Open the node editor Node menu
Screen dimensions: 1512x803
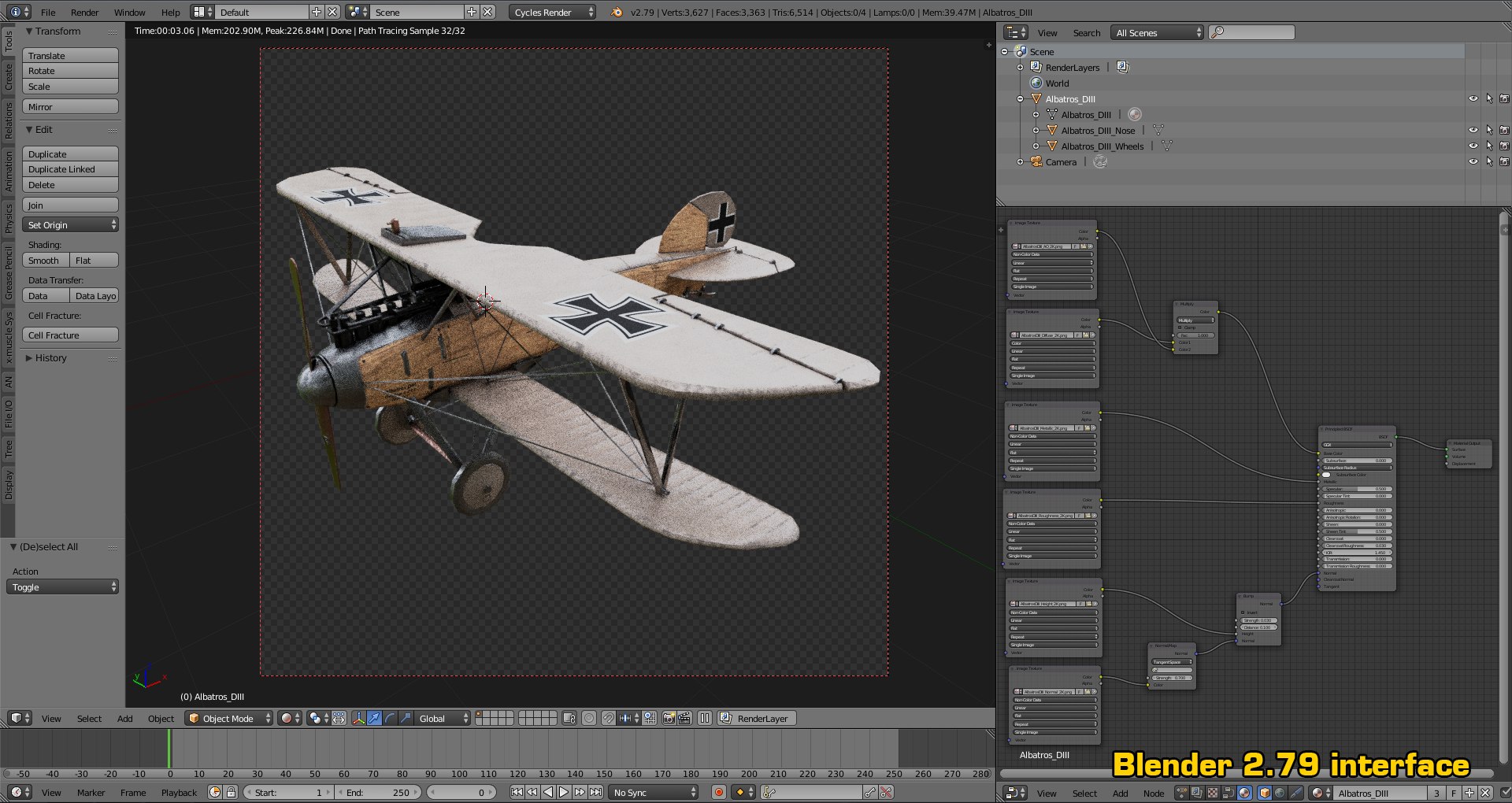pos(1154,793)
